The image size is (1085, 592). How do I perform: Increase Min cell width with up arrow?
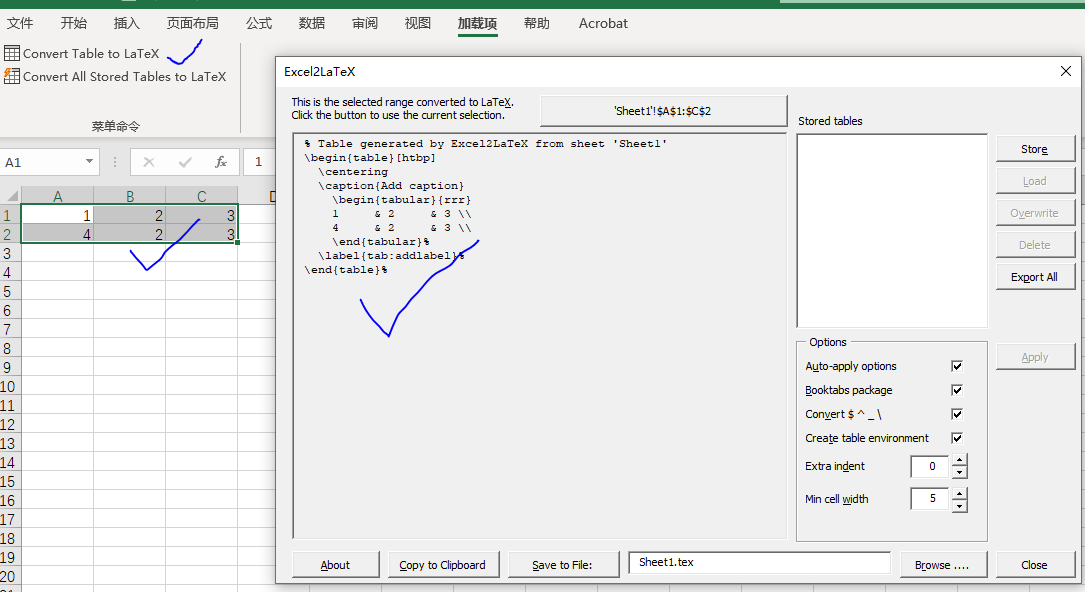coord(959,493)
